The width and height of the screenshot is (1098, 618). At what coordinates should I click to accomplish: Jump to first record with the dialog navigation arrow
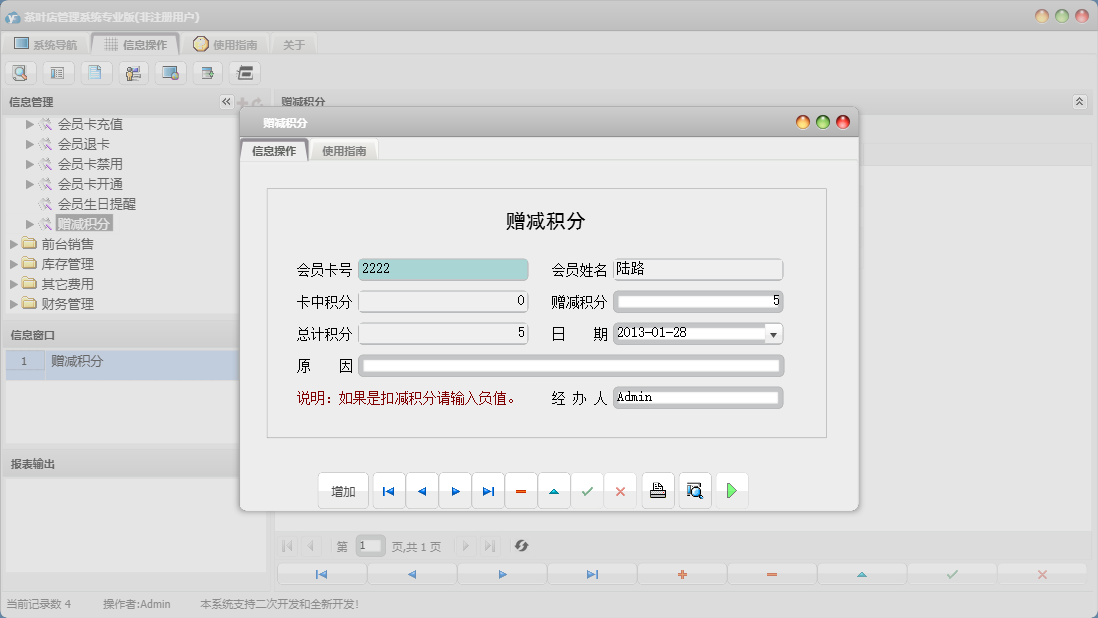tap(388, 490)
